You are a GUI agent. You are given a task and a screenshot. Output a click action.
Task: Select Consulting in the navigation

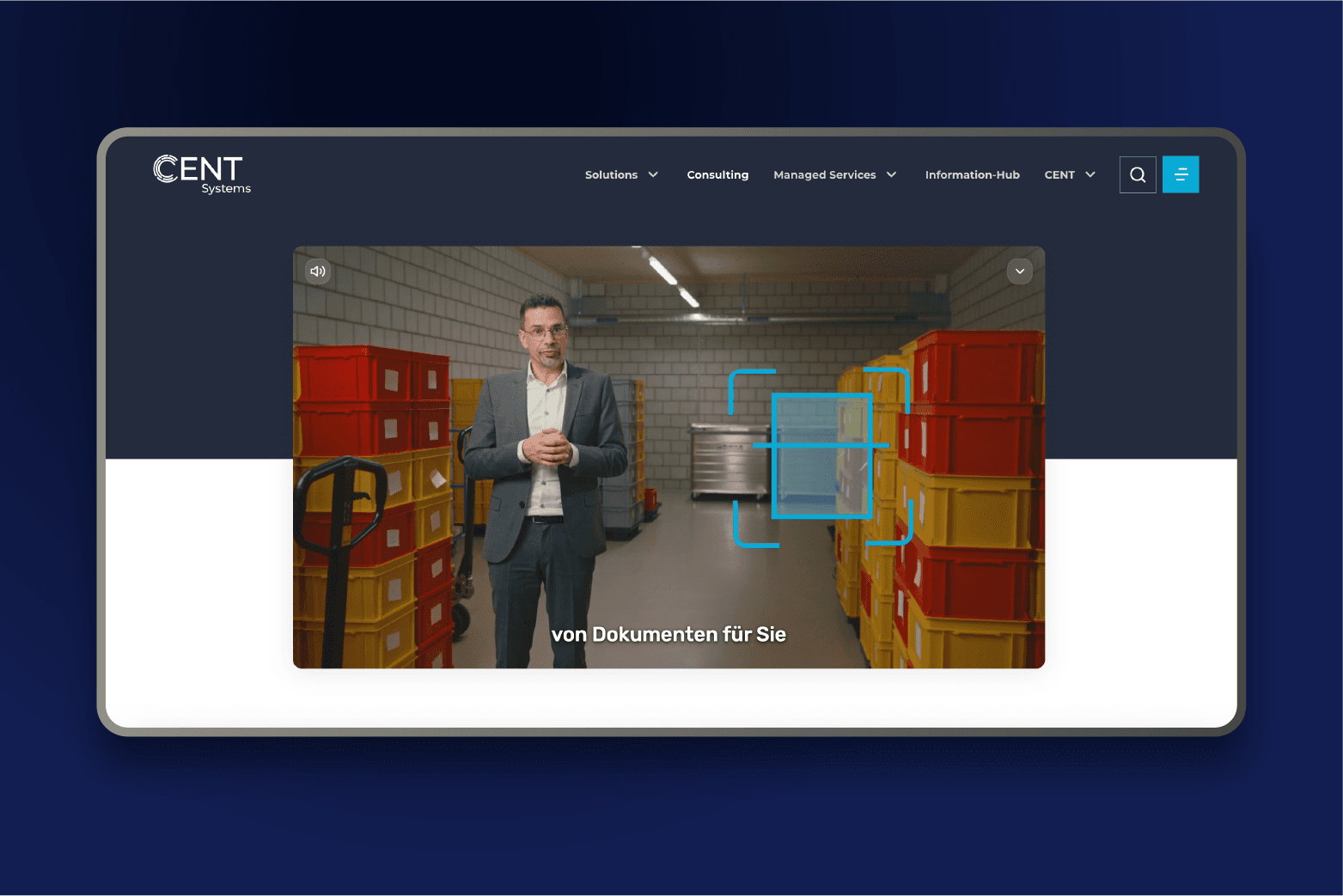[717, 174]
